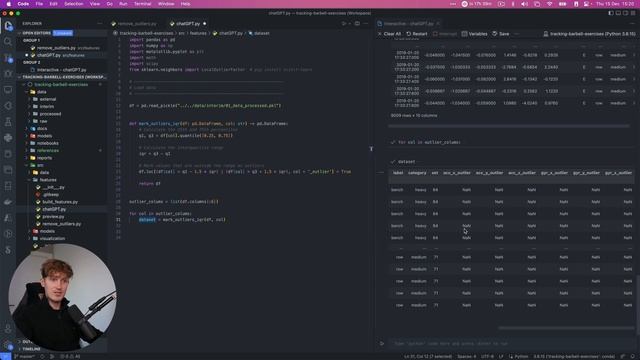Open the Search view in activity bar
The image size is (640, 360).
pyautogui.click(x=8, y=41)
